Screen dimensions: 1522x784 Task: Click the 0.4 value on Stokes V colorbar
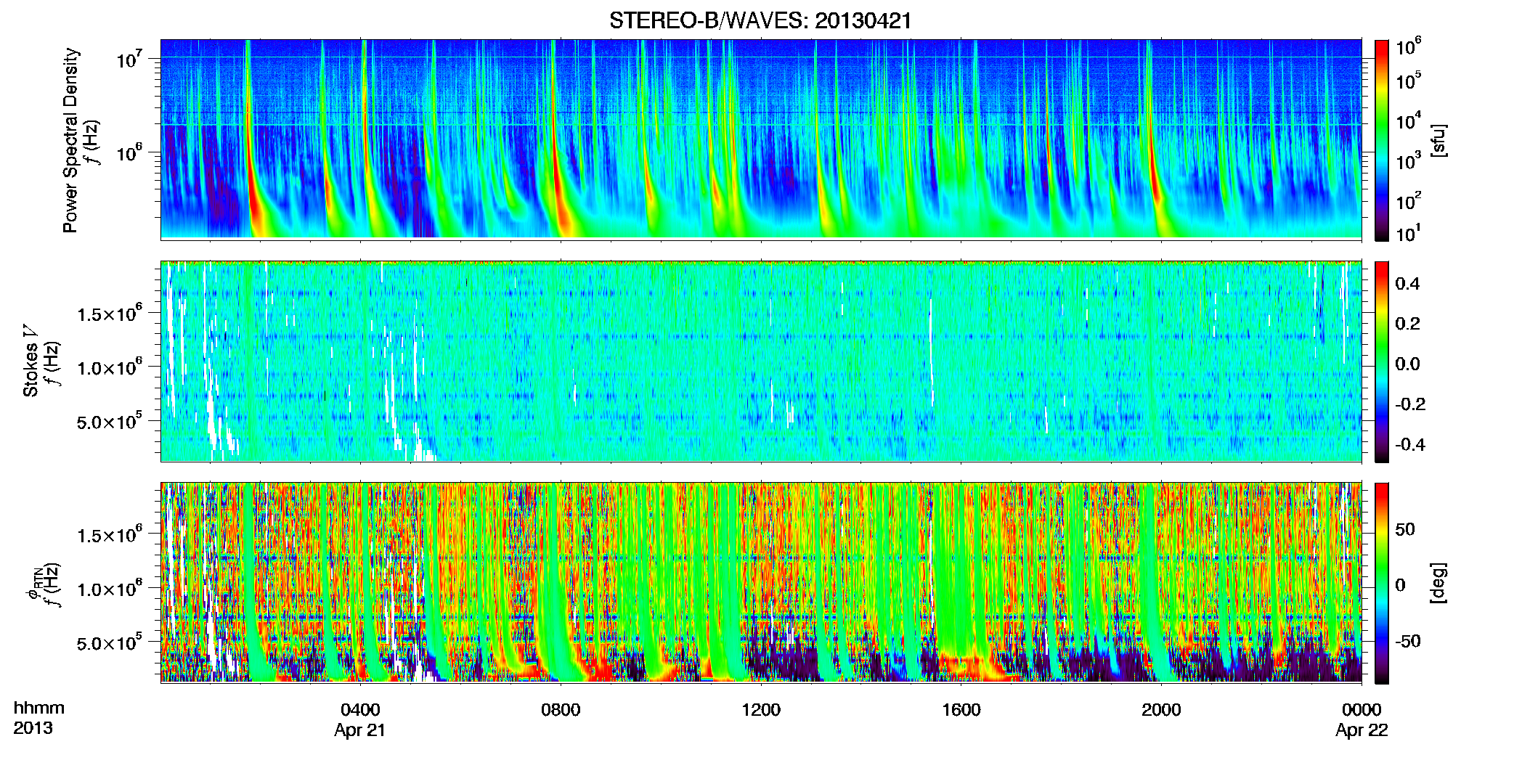click(x=1407, y=283)
